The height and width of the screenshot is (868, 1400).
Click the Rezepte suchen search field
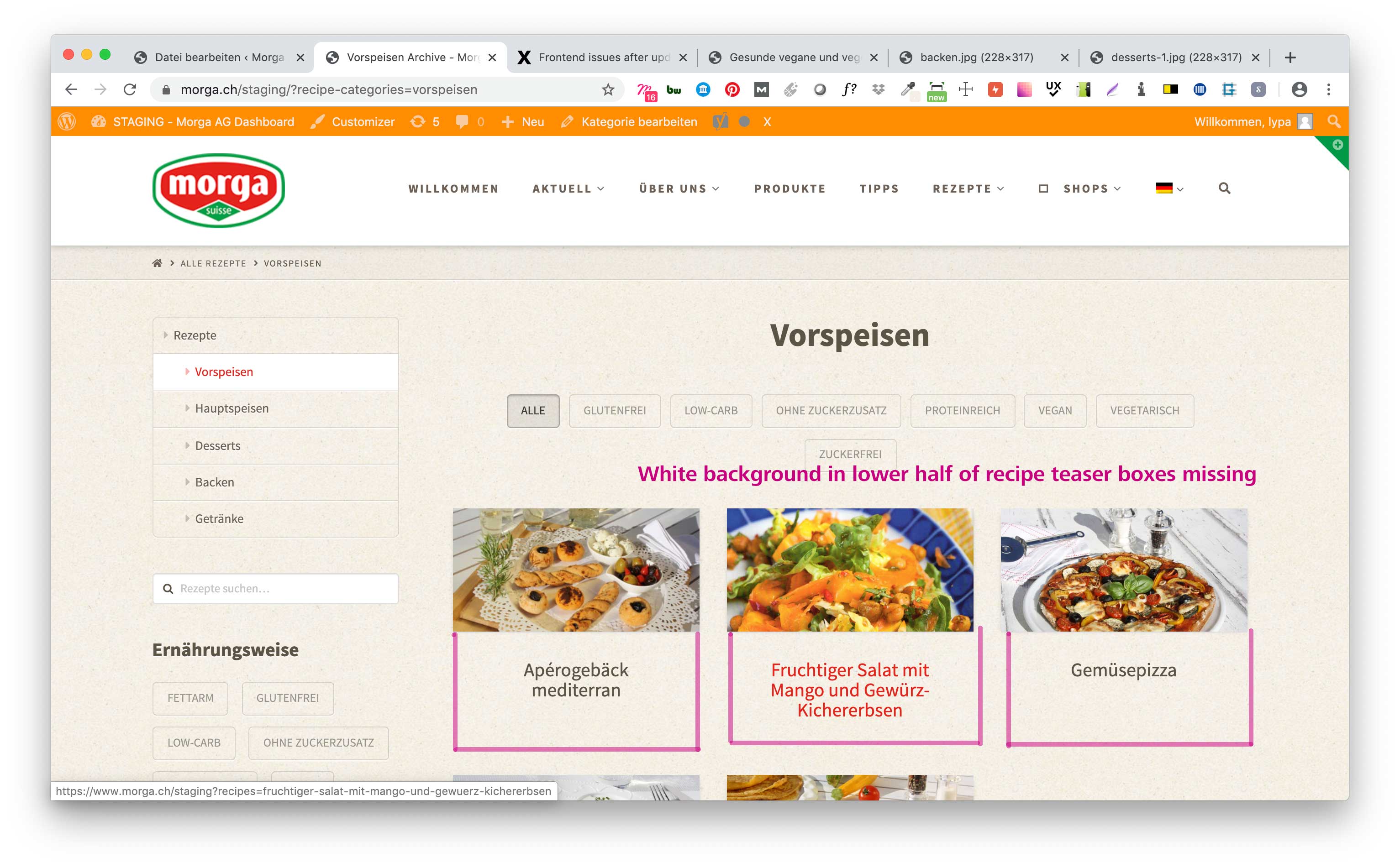click(276, 588)
